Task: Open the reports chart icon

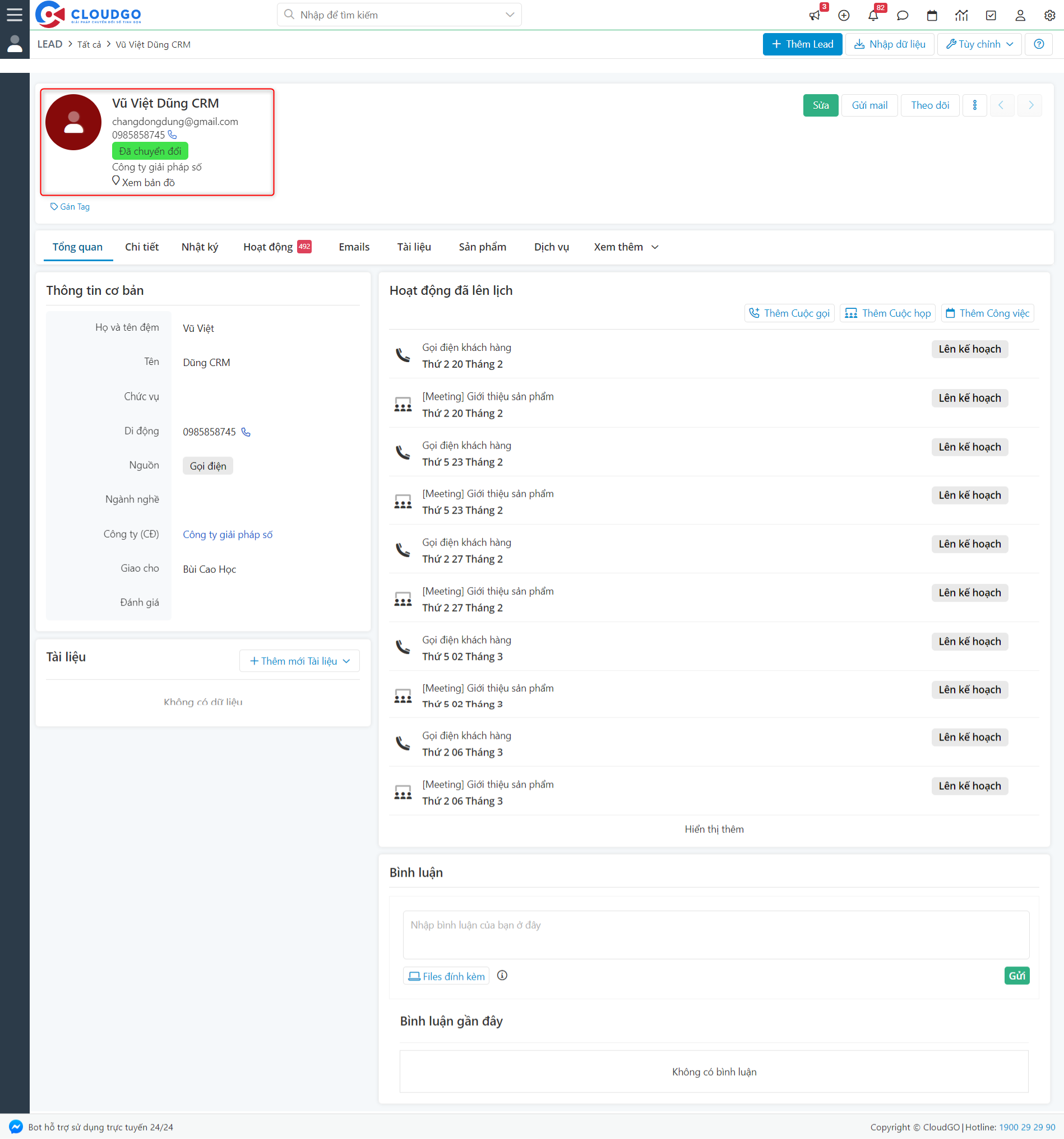Action: [961, 16]
